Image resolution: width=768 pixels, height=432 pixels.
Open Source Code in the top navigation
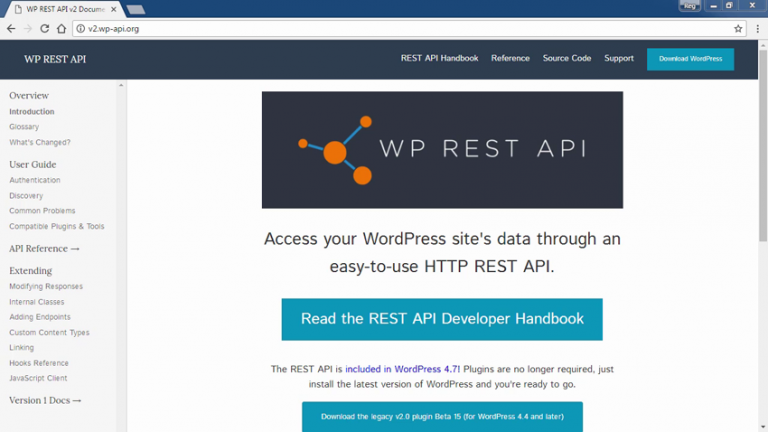[567, 58]
